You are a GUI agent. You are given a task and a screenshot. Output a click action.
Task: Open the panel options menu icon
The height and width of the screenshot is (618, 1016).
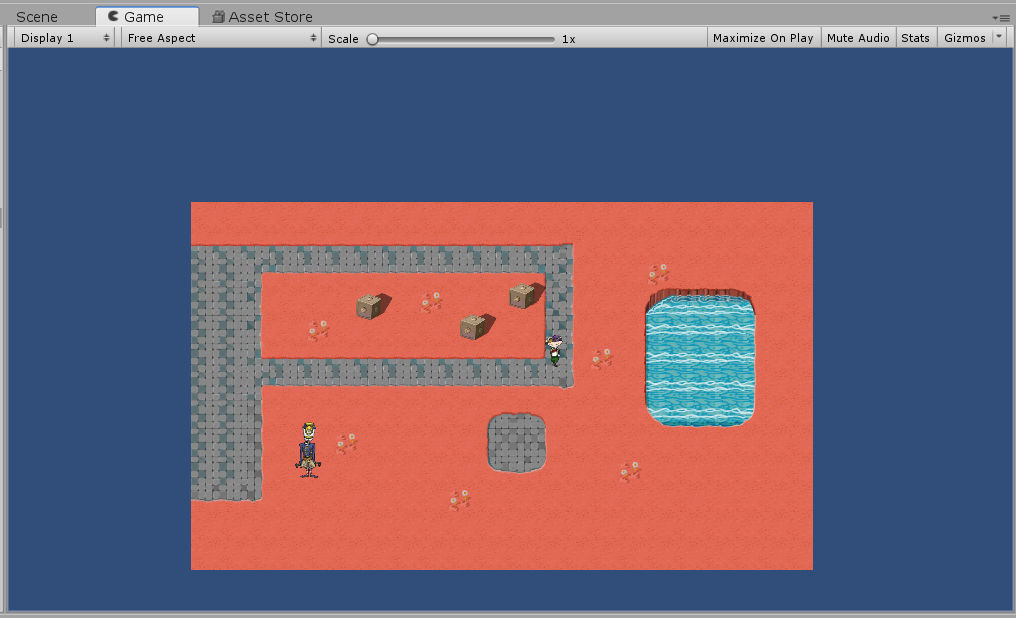point(1002,18)
